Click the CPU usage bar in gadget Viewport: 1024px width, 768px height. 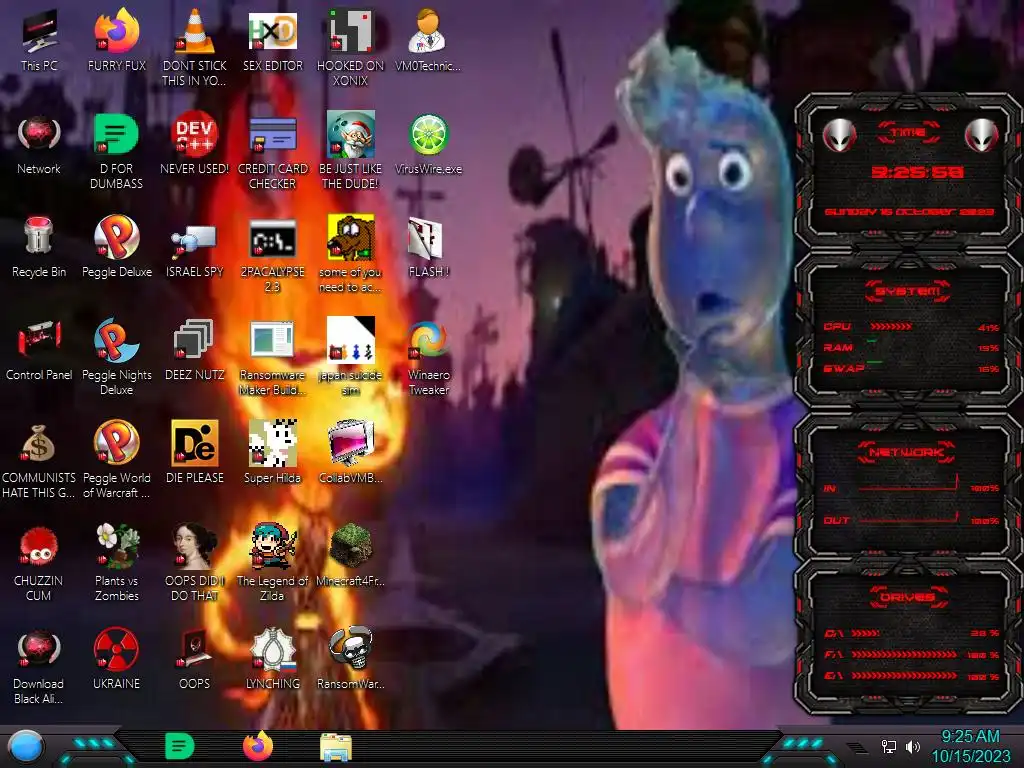(x=891, y=327)
